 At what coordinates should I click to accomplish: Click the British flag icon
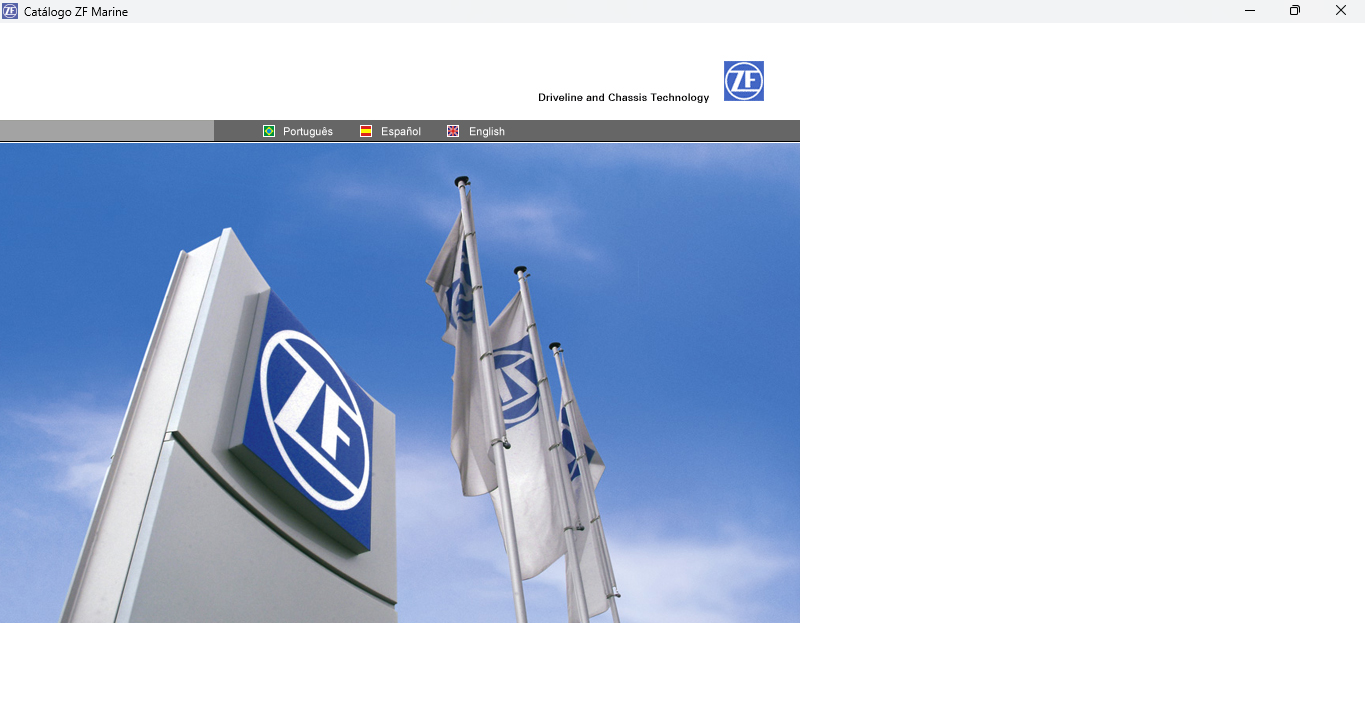[x=453, y=131]
